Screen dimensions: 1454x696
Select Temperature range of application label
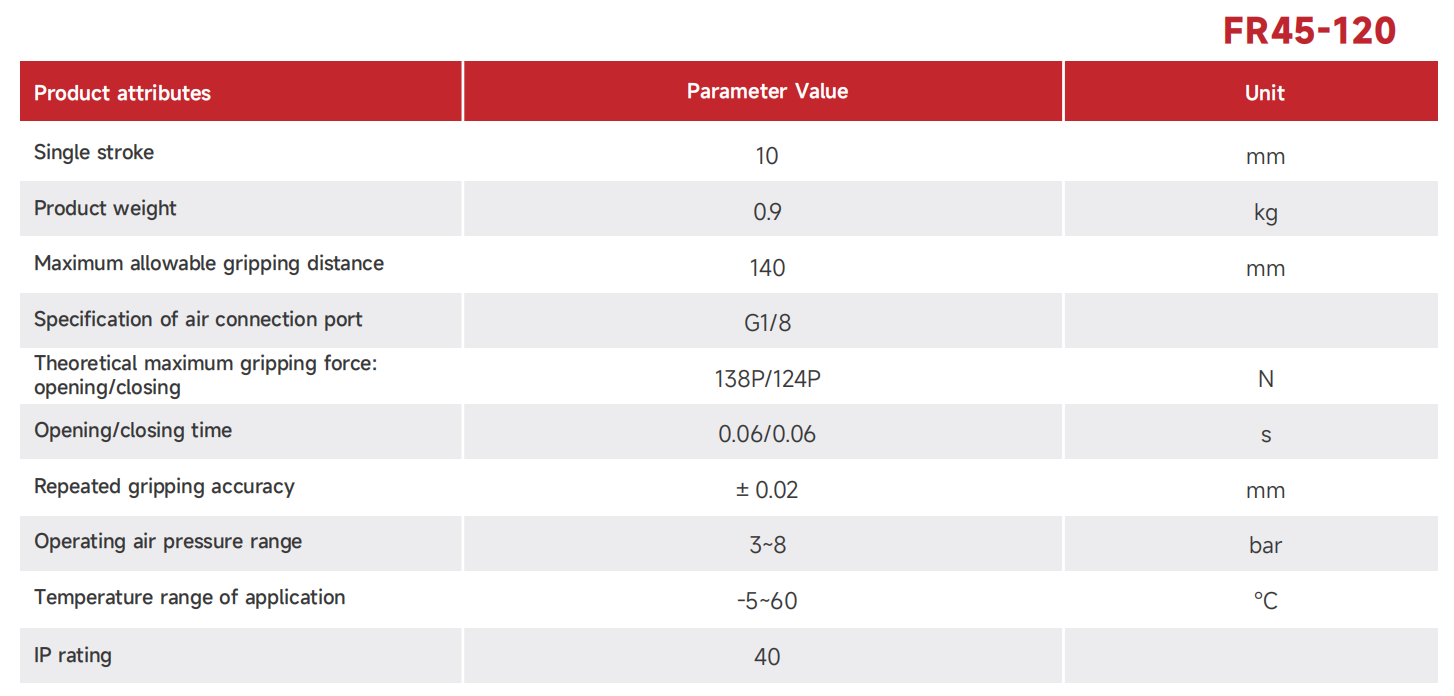coord(190,597)
